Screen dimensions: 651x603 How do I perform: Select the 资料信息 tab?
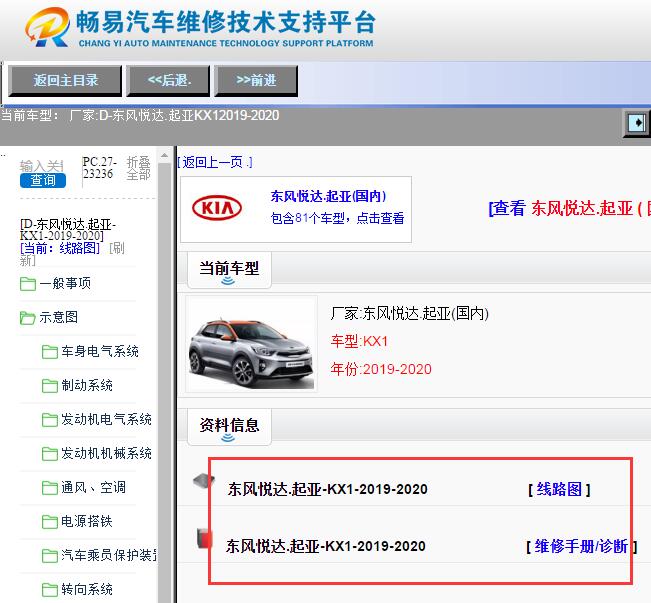229,427
